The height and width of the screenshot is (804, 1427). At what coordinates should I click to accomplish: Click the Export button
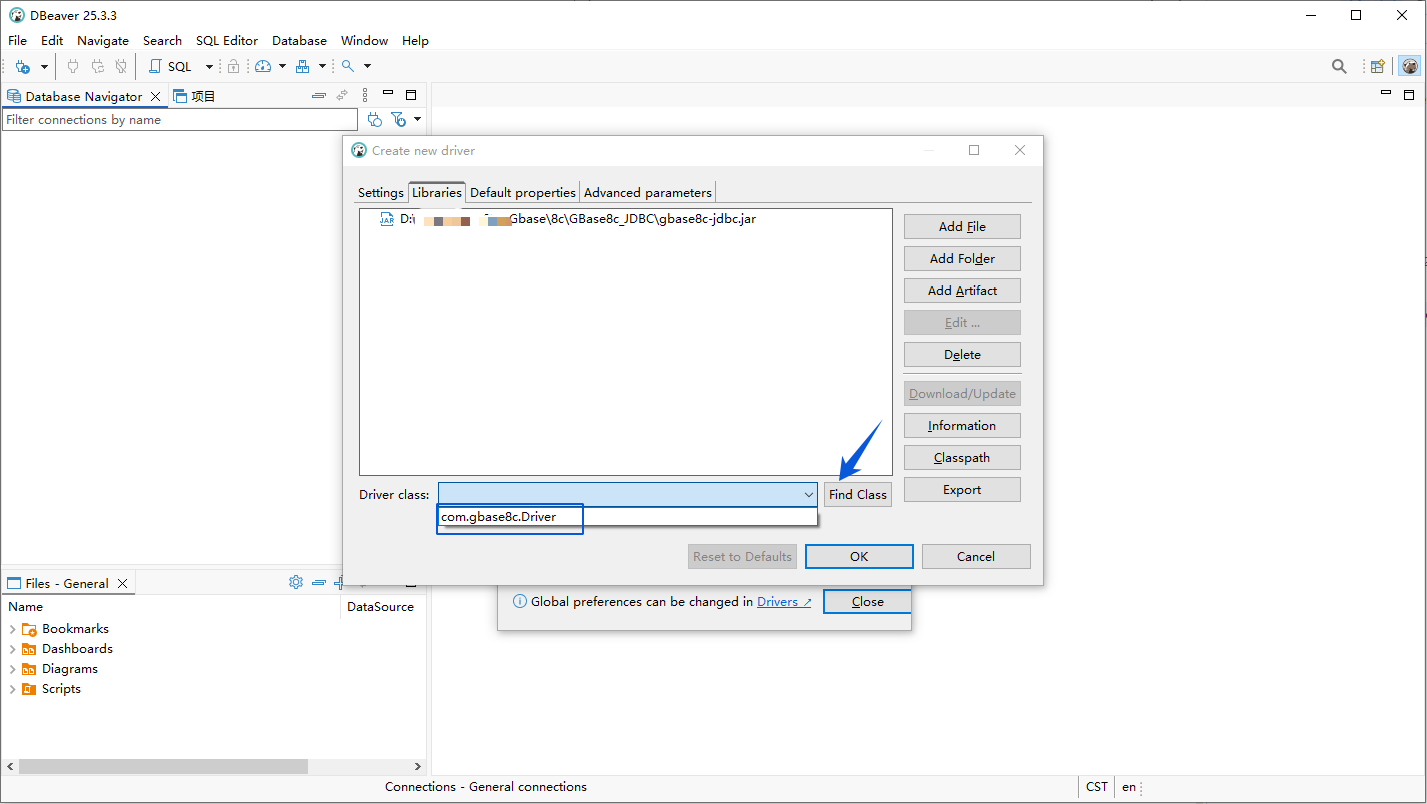(x=962, y=490)
